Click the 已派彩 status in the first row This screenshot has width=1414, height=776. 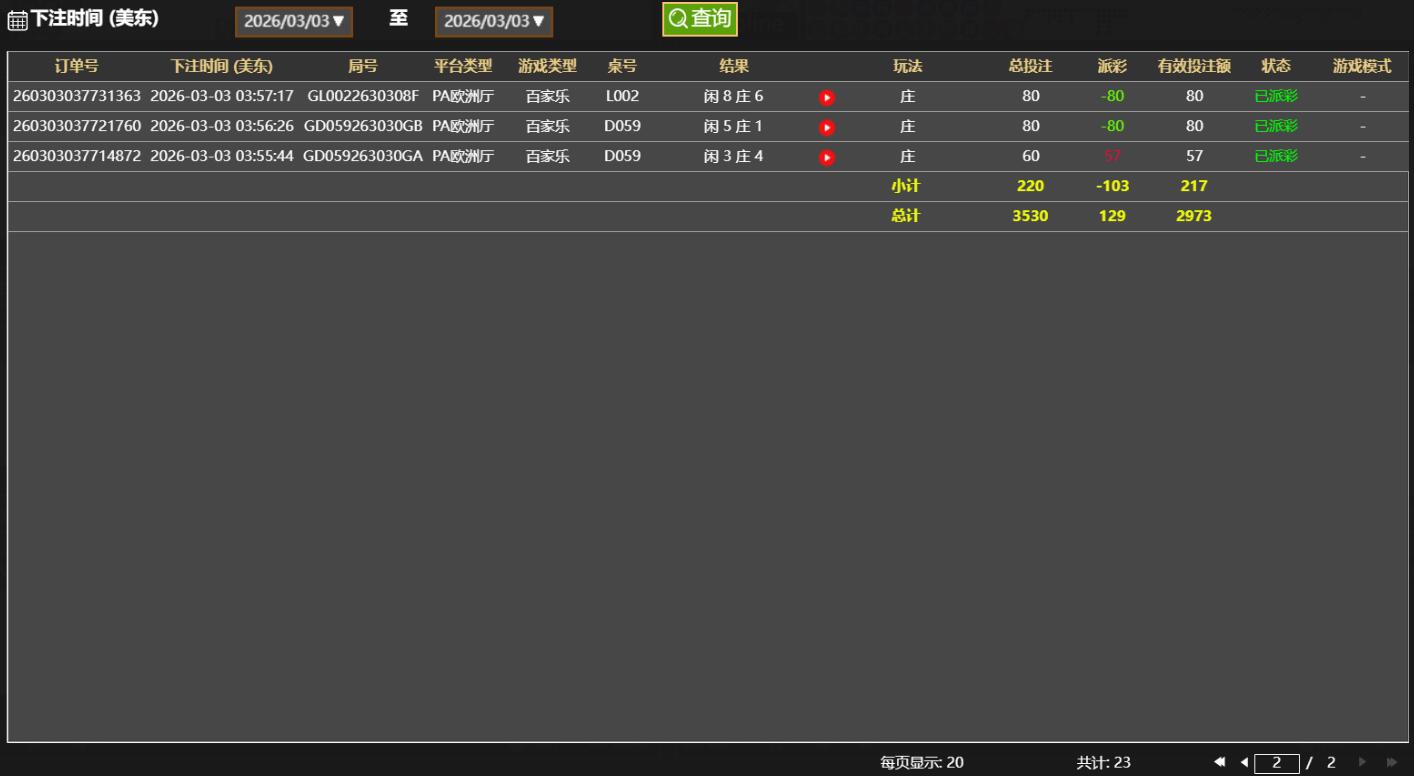click(x=1276, y=96)
